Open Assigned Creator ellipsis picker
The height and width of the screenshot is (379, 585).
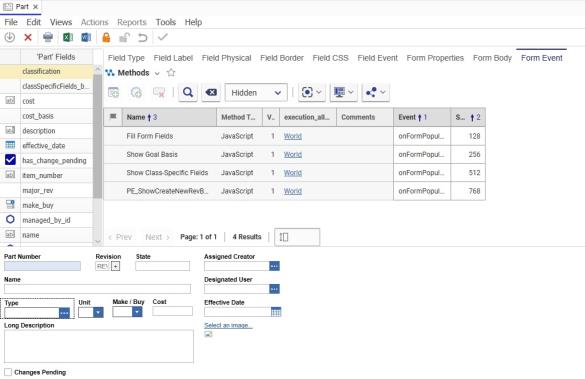274,266
